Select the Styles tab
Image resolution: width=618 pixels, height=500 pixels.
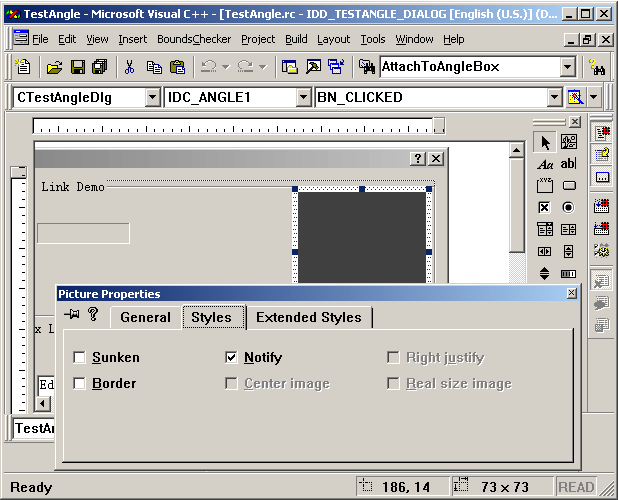[212, 317]
